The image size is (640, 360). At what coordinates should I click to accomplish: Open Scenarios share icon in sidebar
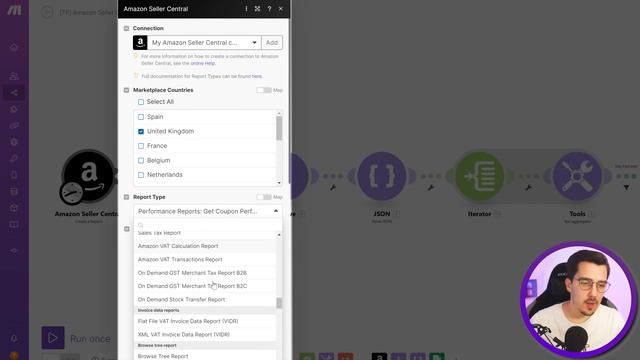click(14, 93)
